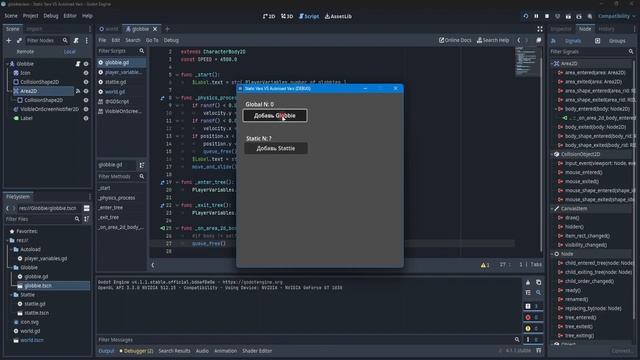
Task: Click the instance child scene link icon
Action: [x=19, y=40]
